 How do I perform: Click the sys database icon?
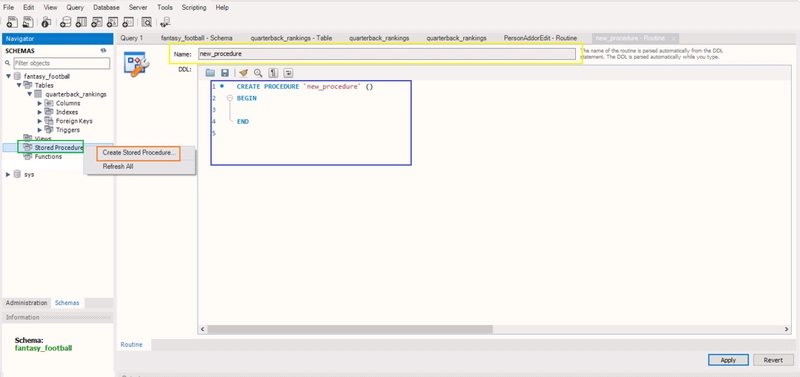(18, 174)
